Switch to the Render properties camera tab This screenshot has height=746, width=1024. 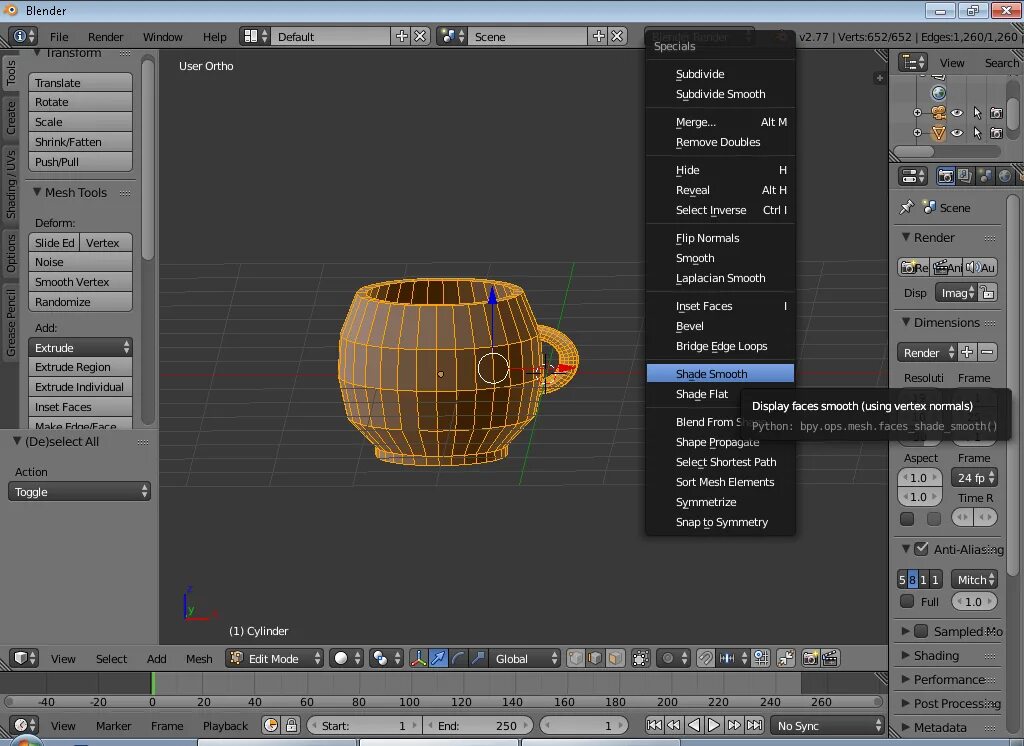(946, 175)
